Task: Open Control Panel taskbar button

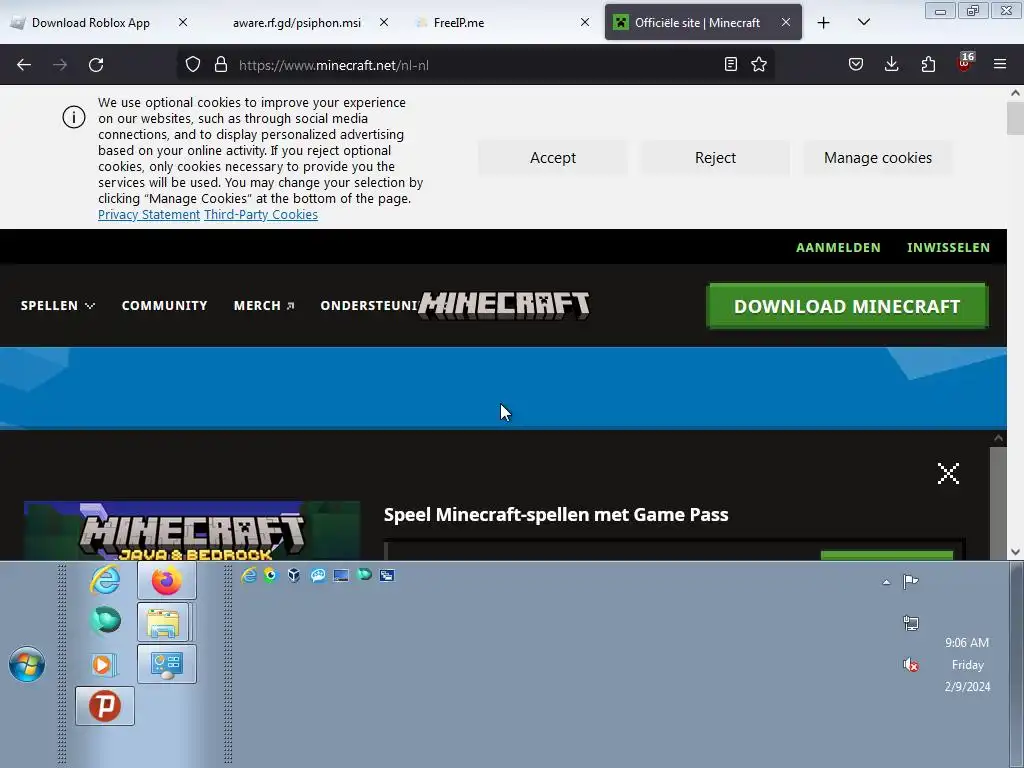Action: coord(167,664)
